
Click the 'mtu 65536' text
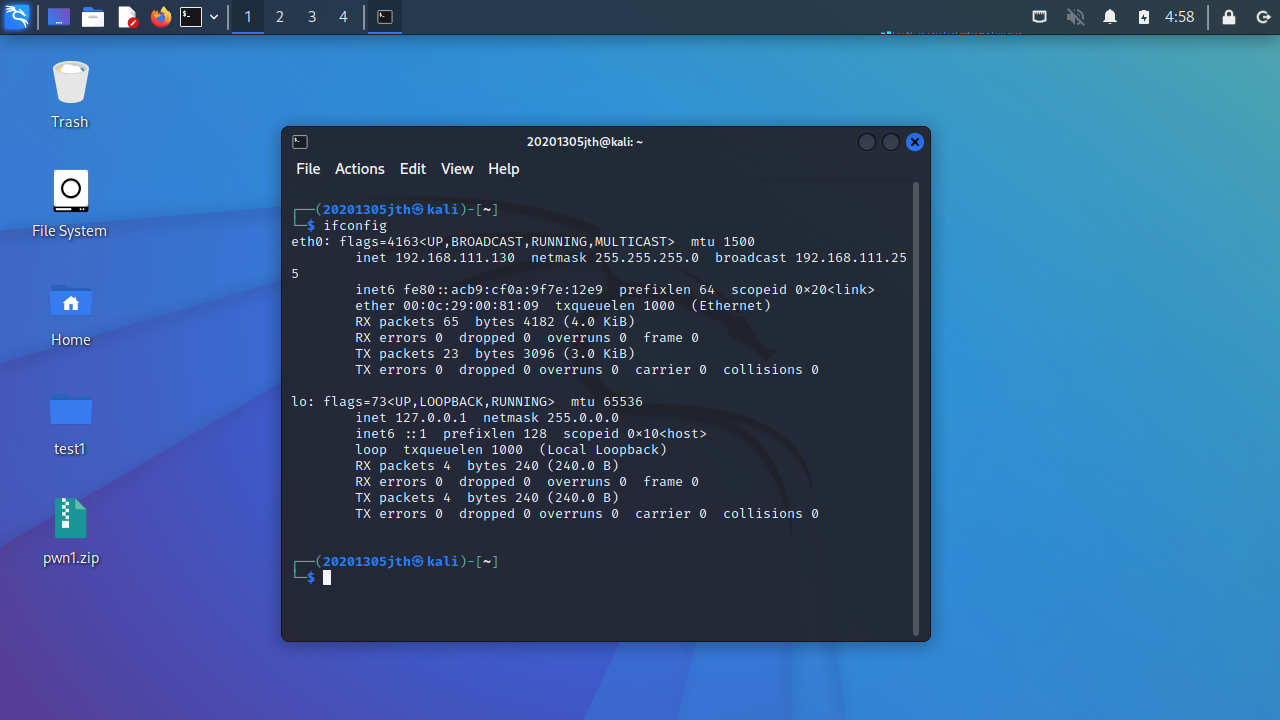click(607, 402)
